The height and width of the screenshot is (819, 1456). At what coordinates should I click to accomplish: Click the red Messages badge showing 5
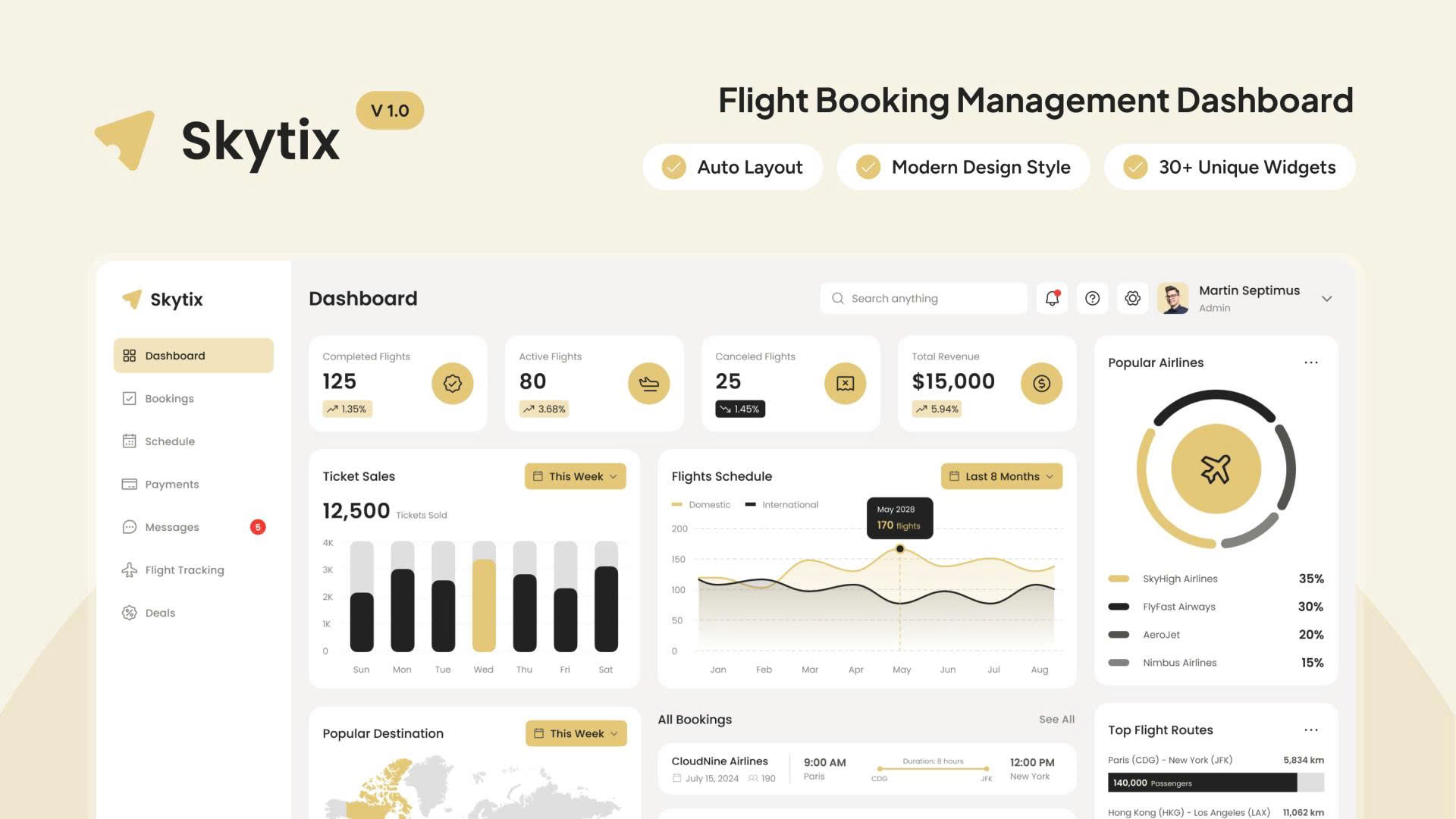(x=258, y=527)
